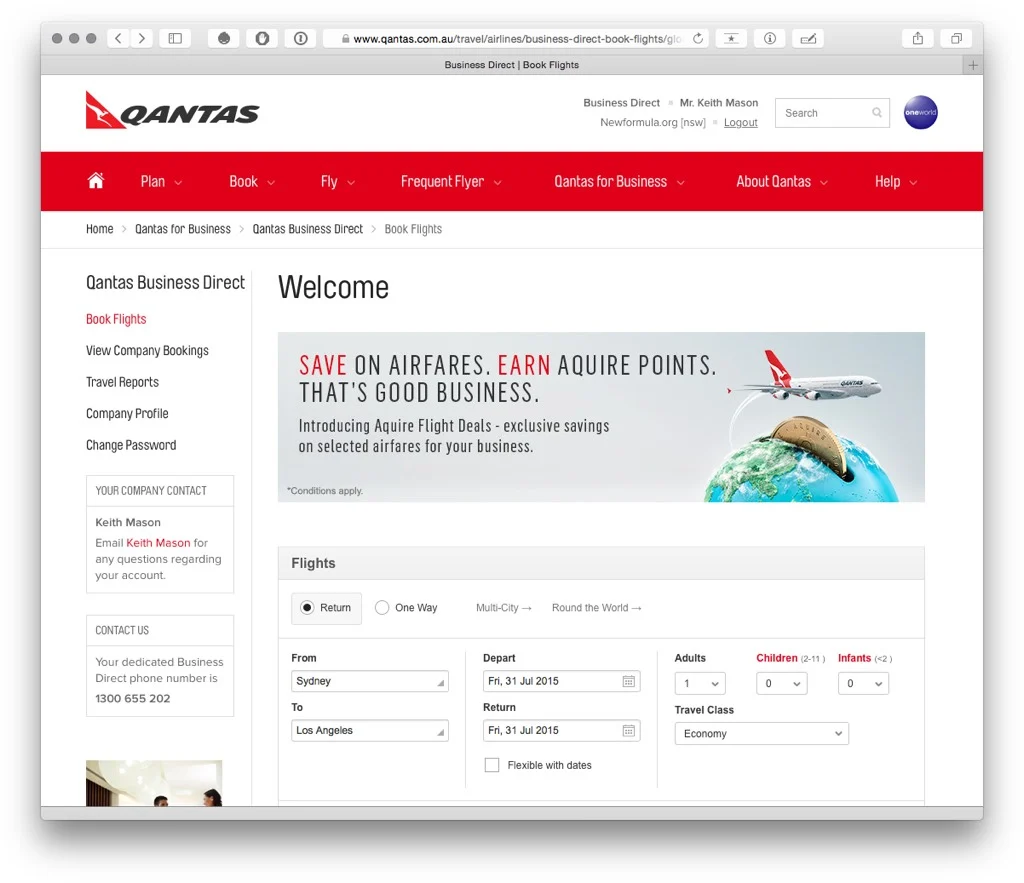Click the search magnifier icon
The image size is (1024, 883).
[x=877, y=112]
